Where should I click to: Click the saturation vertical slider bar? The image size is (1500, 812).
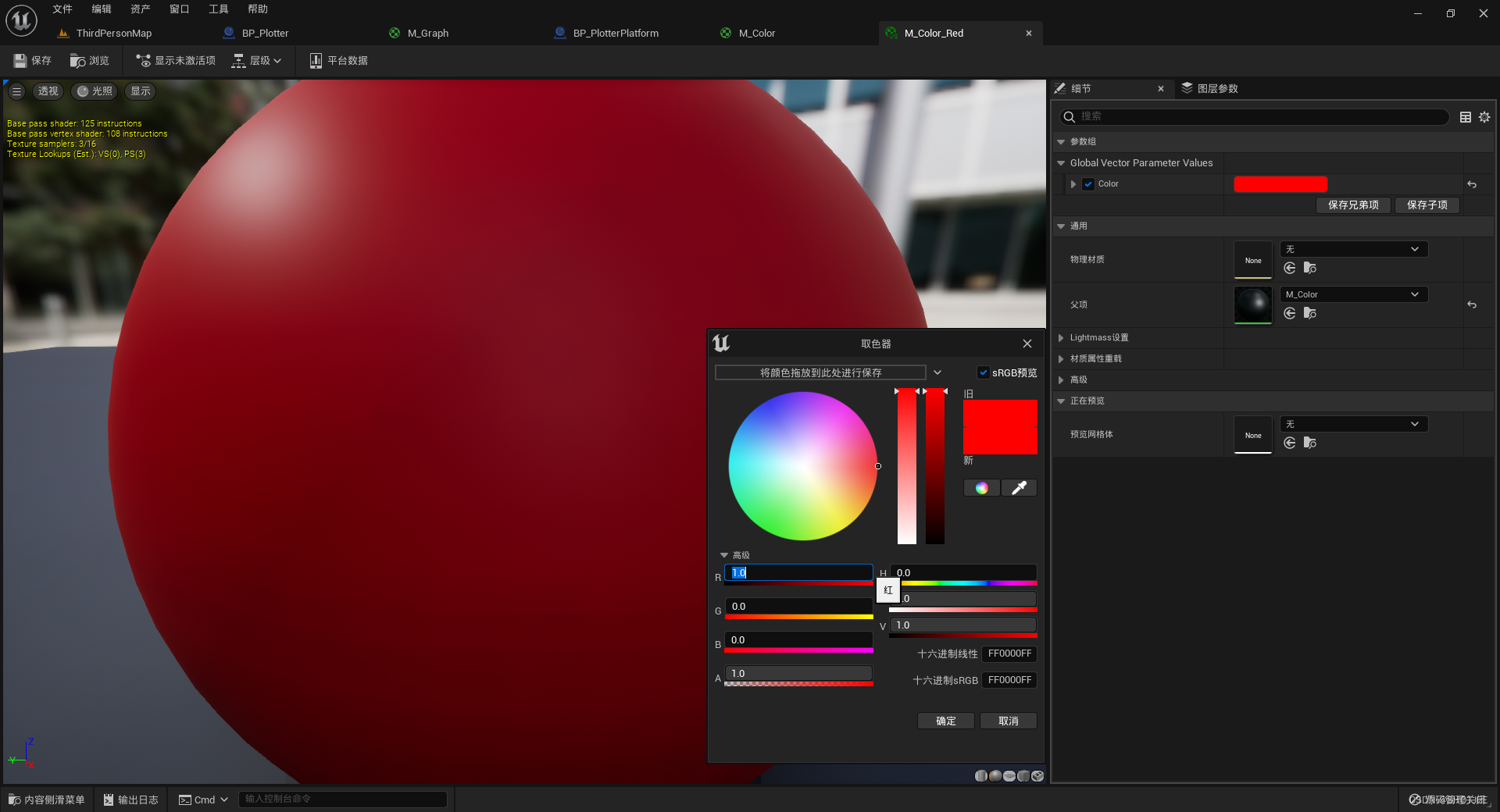point(907,466)
